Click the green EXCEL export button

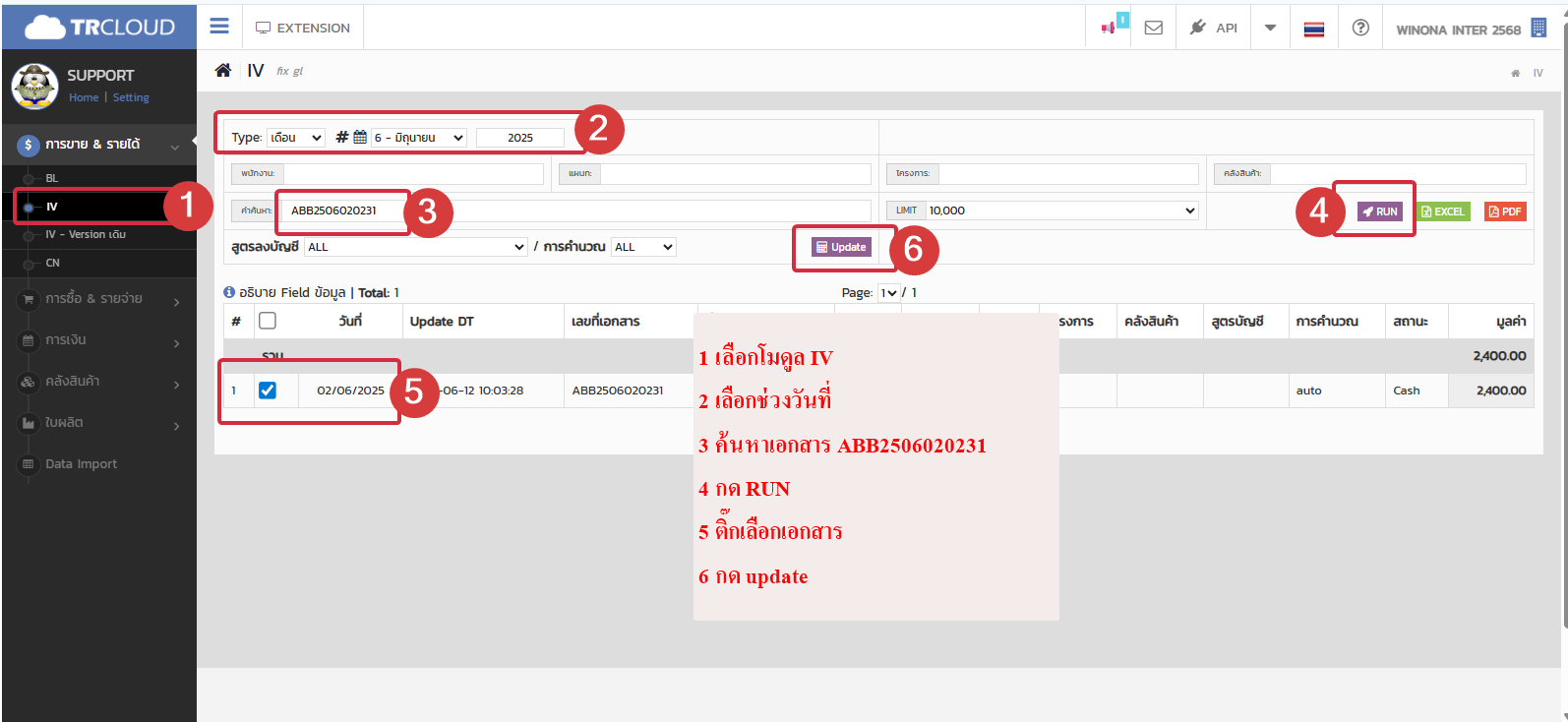(x=1443, y=211)
